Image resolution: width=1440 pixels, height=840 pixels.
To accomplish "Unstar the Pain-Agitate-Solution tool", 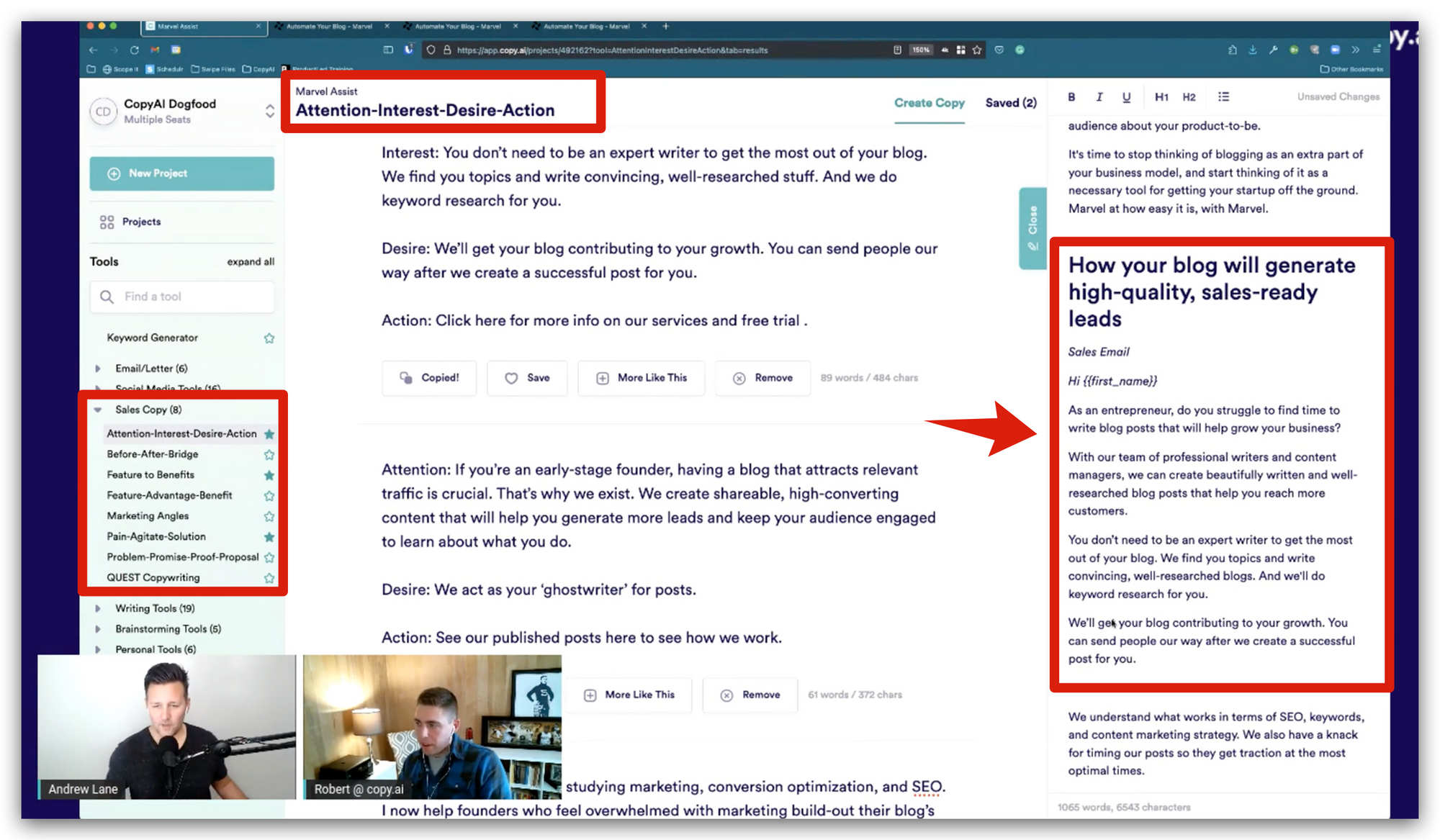I will click(x=269, y=537).
